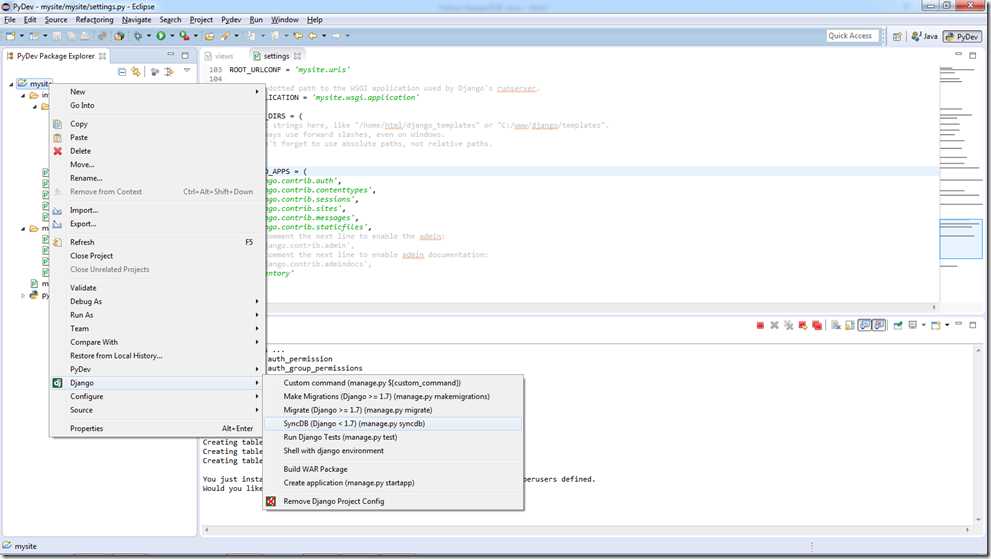The width and height of the screenshot is (991, 559).
Task: Toggle Show Console When Standard Error Changes
Action: pos(879,325)
